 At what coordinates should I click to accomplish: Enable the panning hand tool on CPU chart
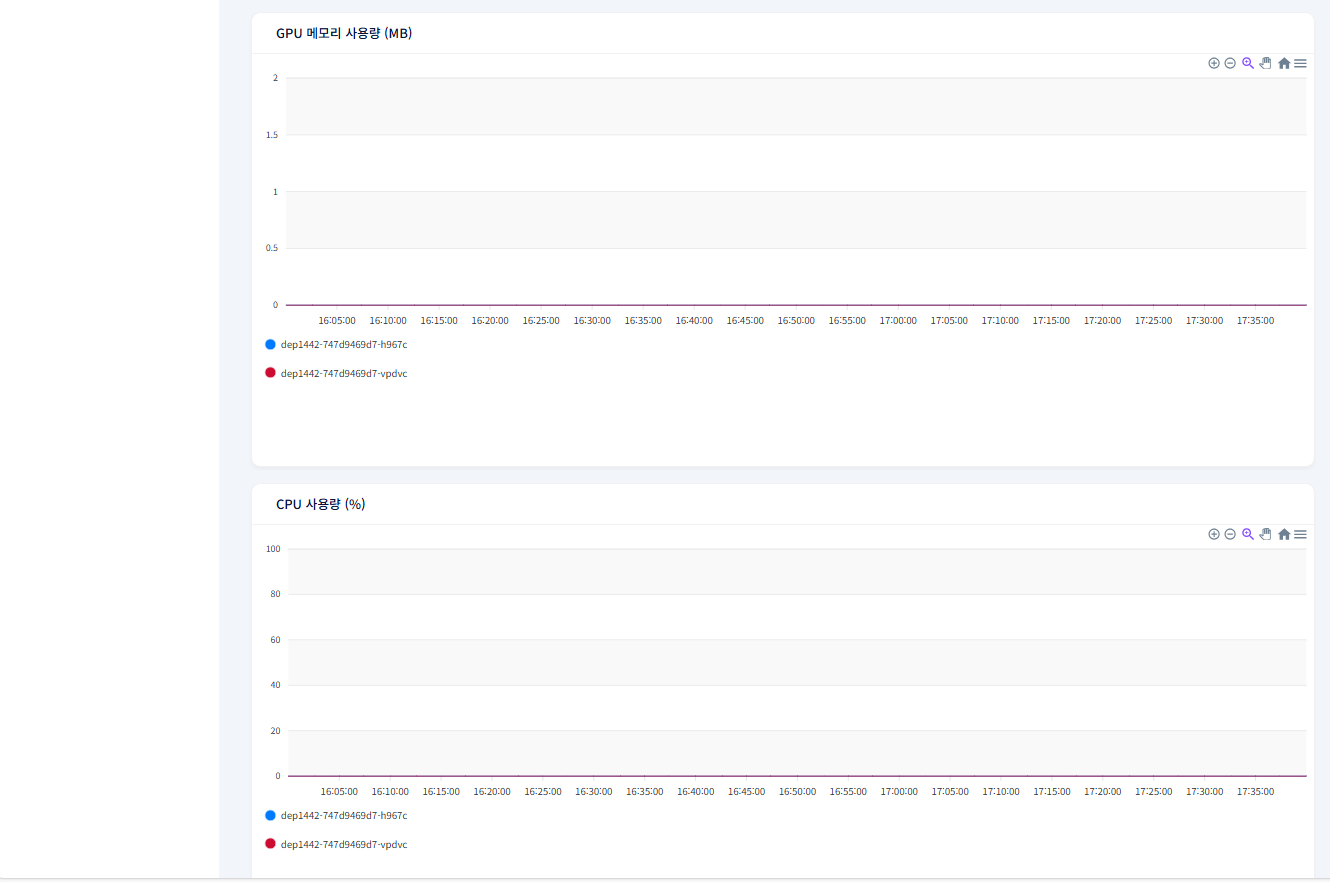(1265, 534)
